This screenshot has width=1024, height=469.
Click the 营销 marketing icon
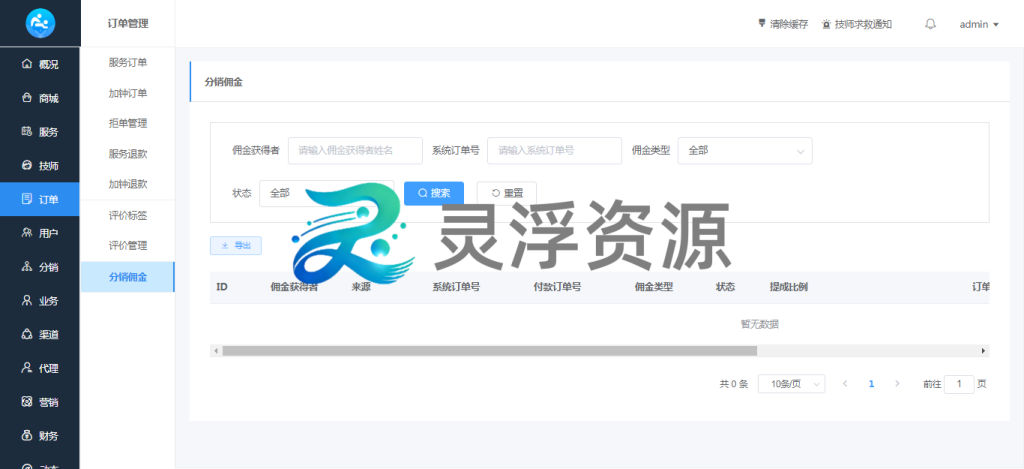coord(27,402)
